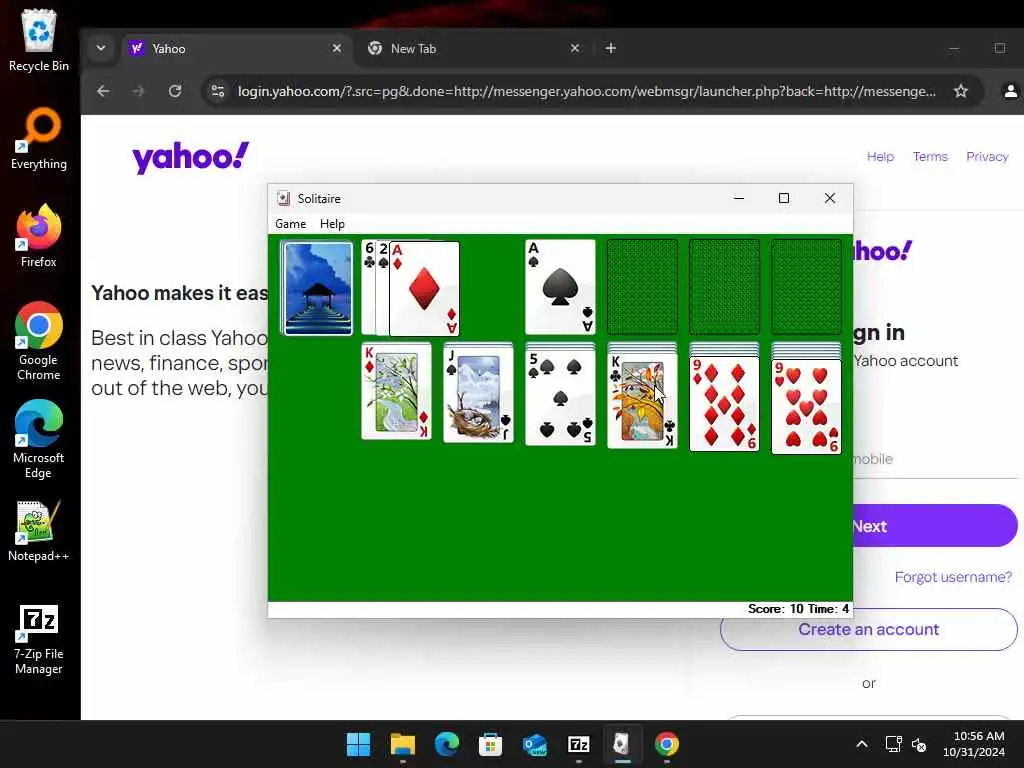Select the King of Clubs tableau card
Viewport: 1024px width, 768px height.
(643, 401)
